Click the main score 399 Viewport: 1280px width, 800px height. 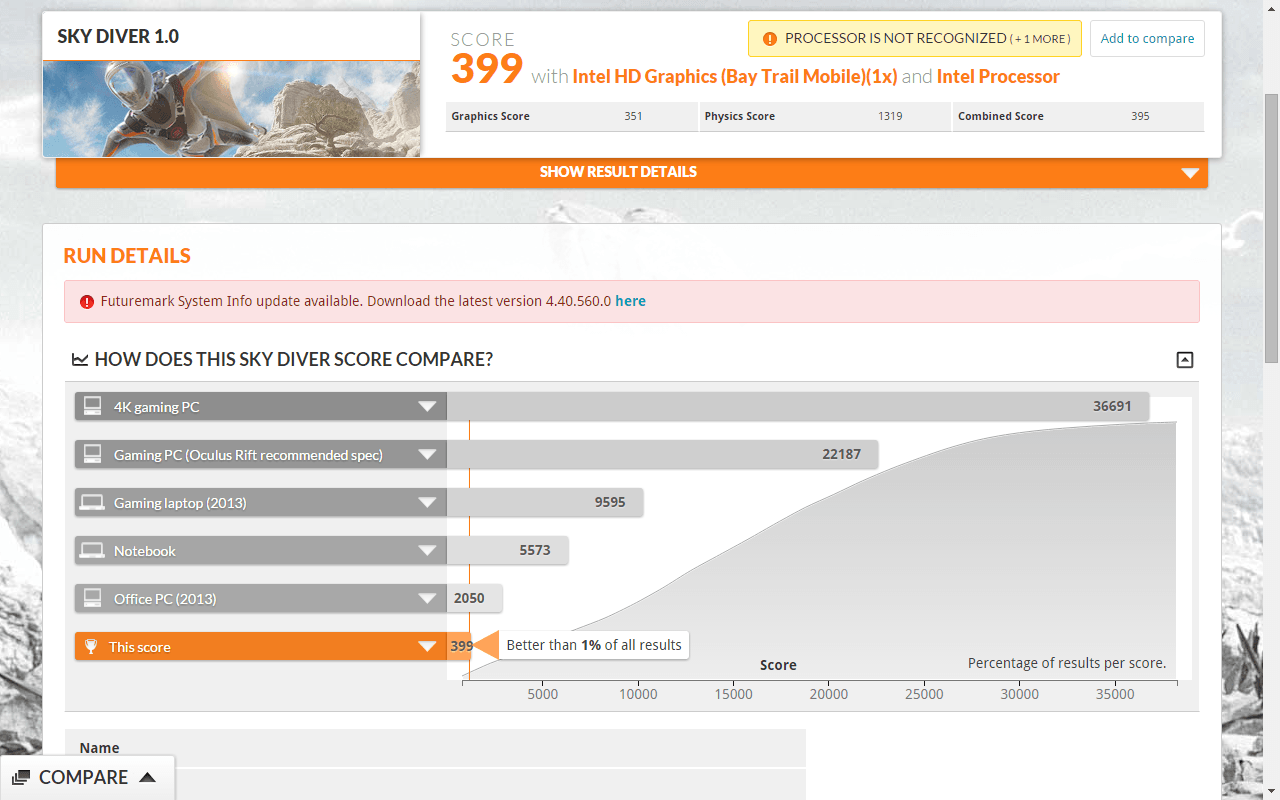click(x=487, y=68)
